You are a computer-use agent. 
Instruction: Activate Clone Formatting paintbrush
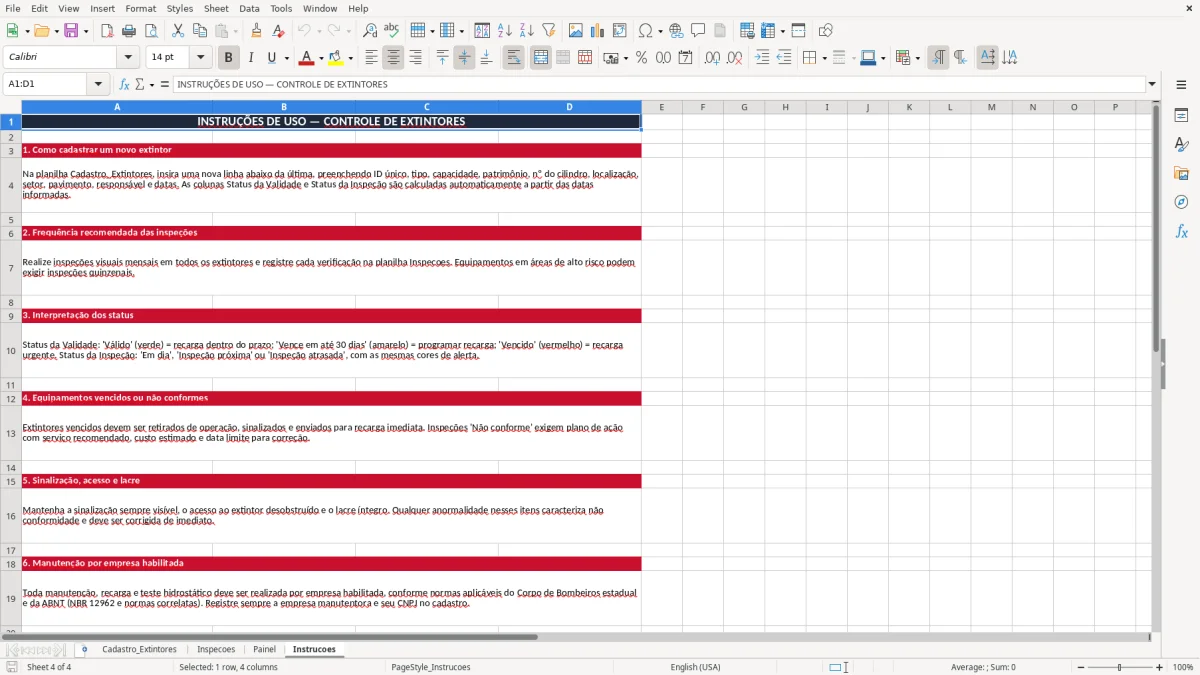point(256,31)
